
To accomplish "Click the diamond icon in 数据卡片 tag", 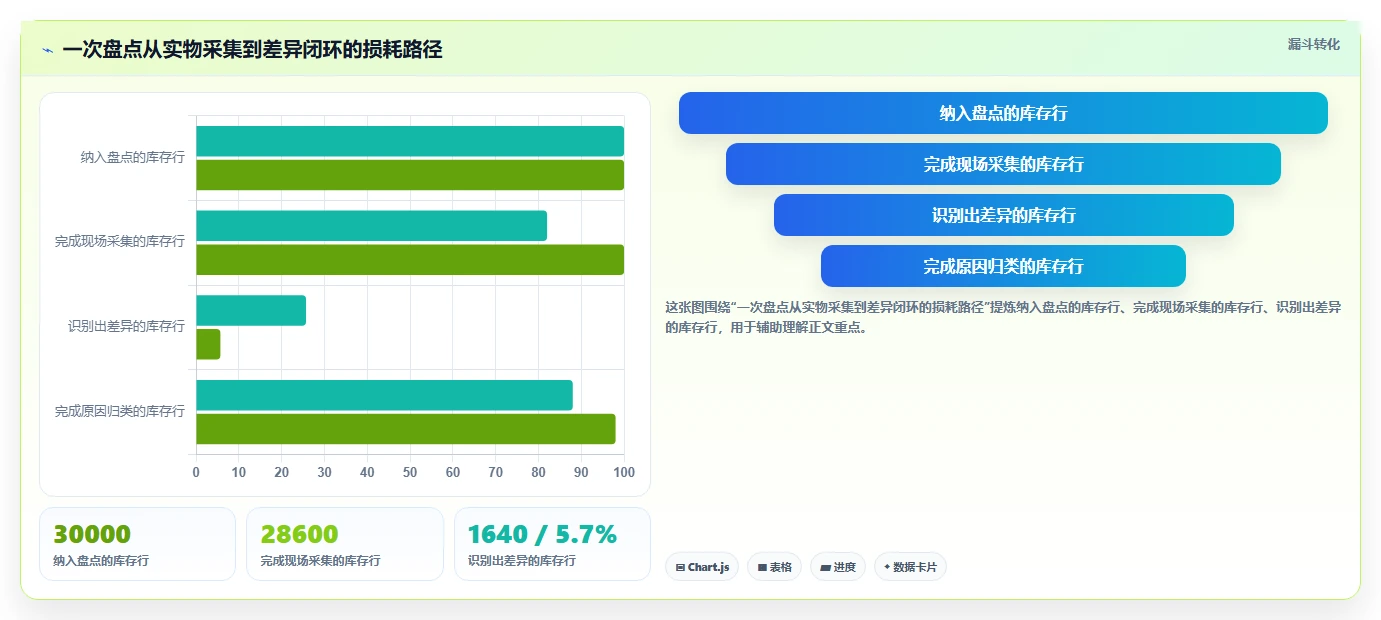I will (x=887, y=567).
